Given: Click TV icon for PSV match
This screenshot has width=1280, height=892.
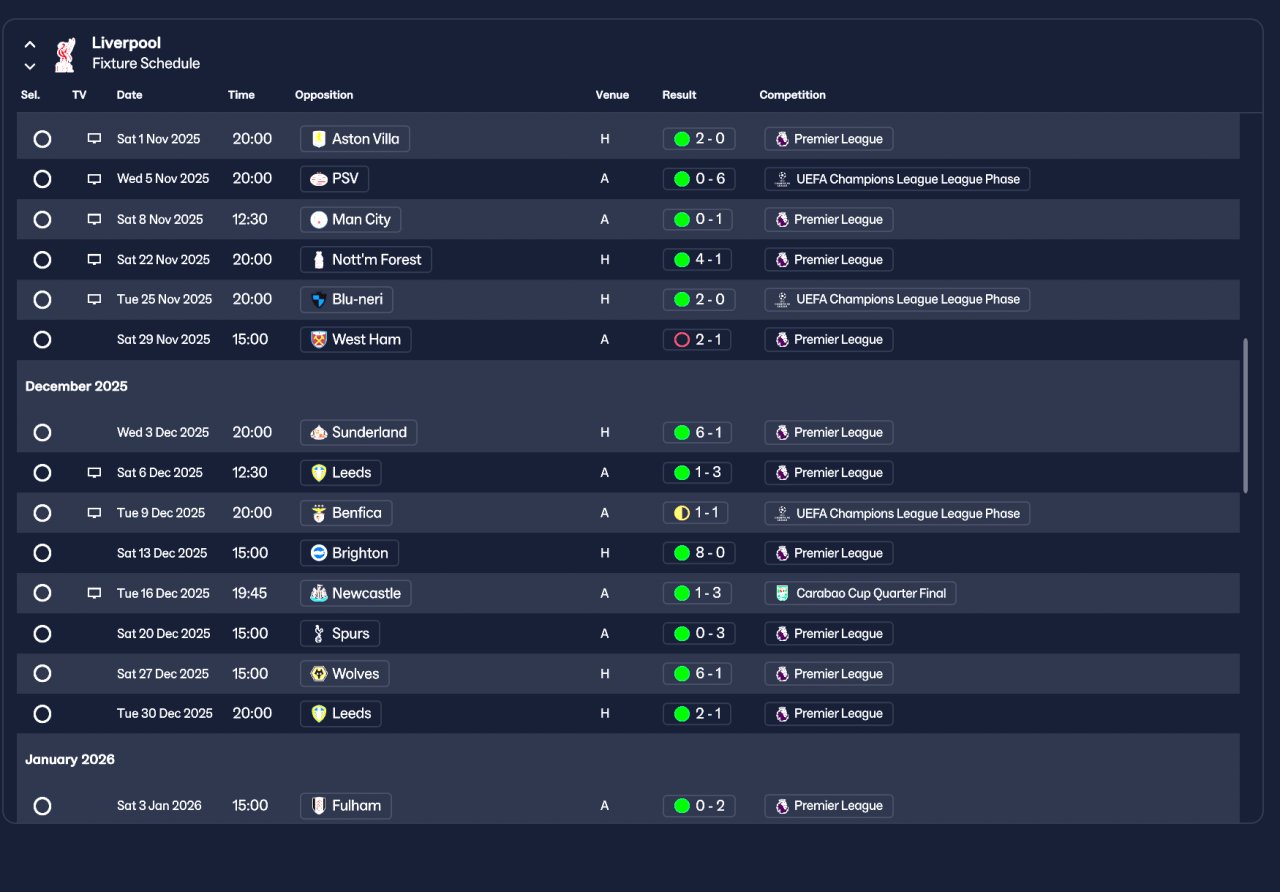Looking at the screenshot, I should point(94,179).
